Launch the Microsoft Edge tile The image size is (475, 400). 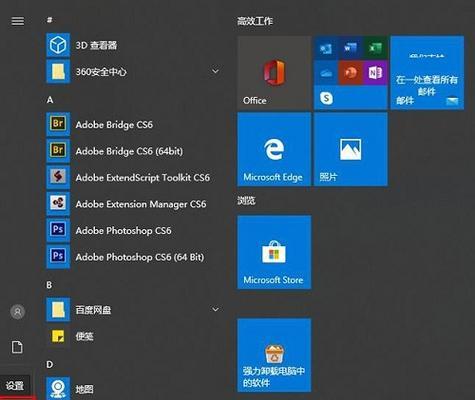(x=274, y=149)
